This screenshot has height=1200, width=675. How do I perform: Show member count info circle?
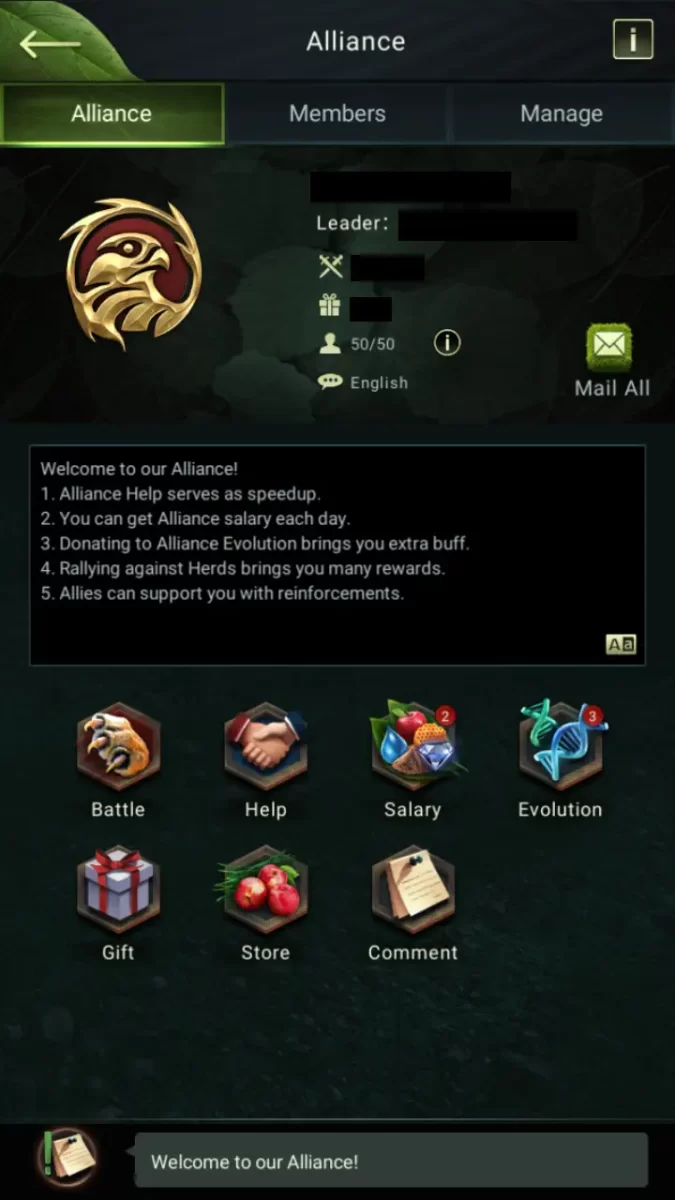tap(447, 343)
